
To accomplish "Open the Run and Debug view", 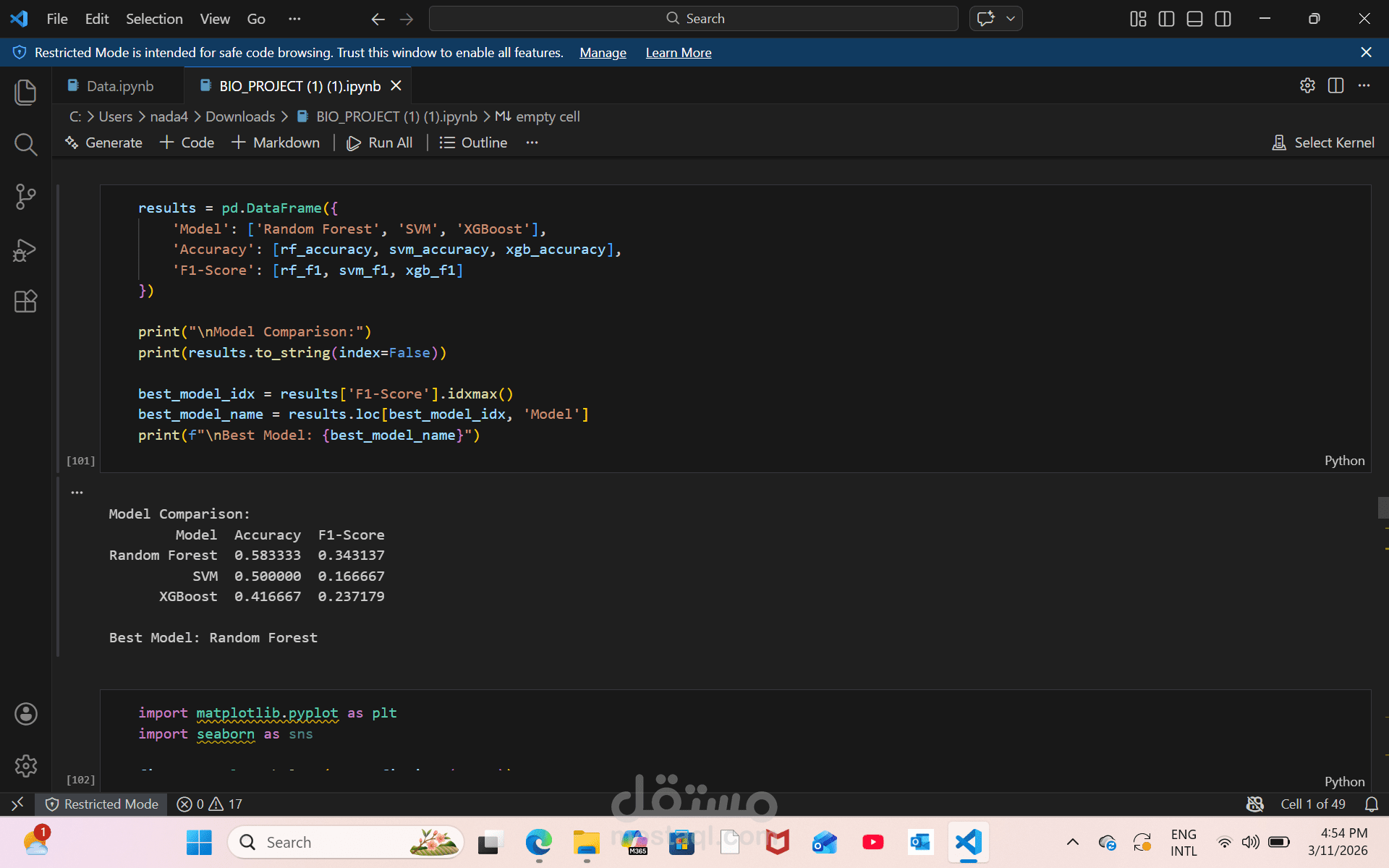I will click(25, 250).
